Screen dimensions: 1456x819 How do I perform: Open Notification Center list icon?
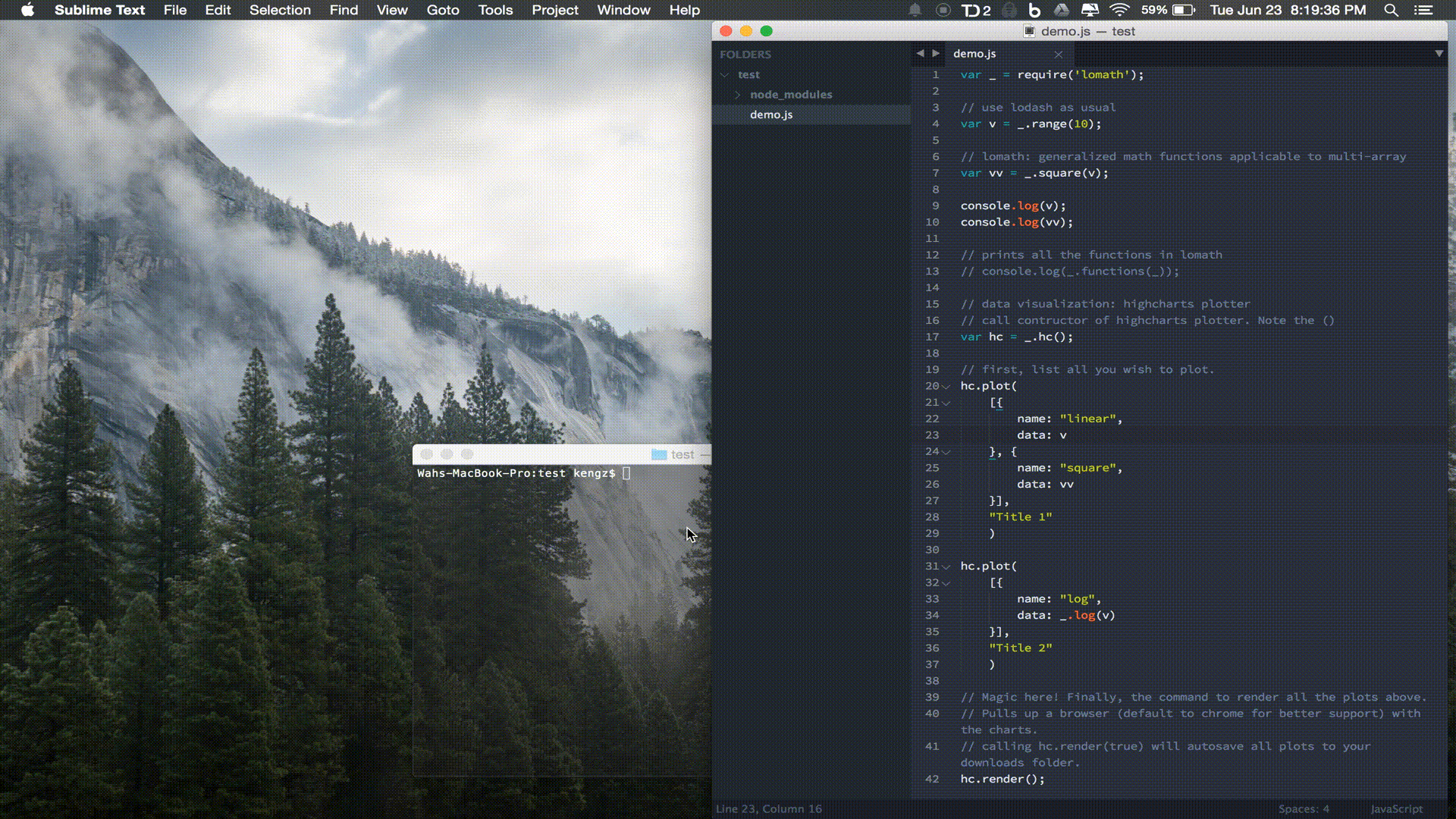click(x=1423, y=10)
